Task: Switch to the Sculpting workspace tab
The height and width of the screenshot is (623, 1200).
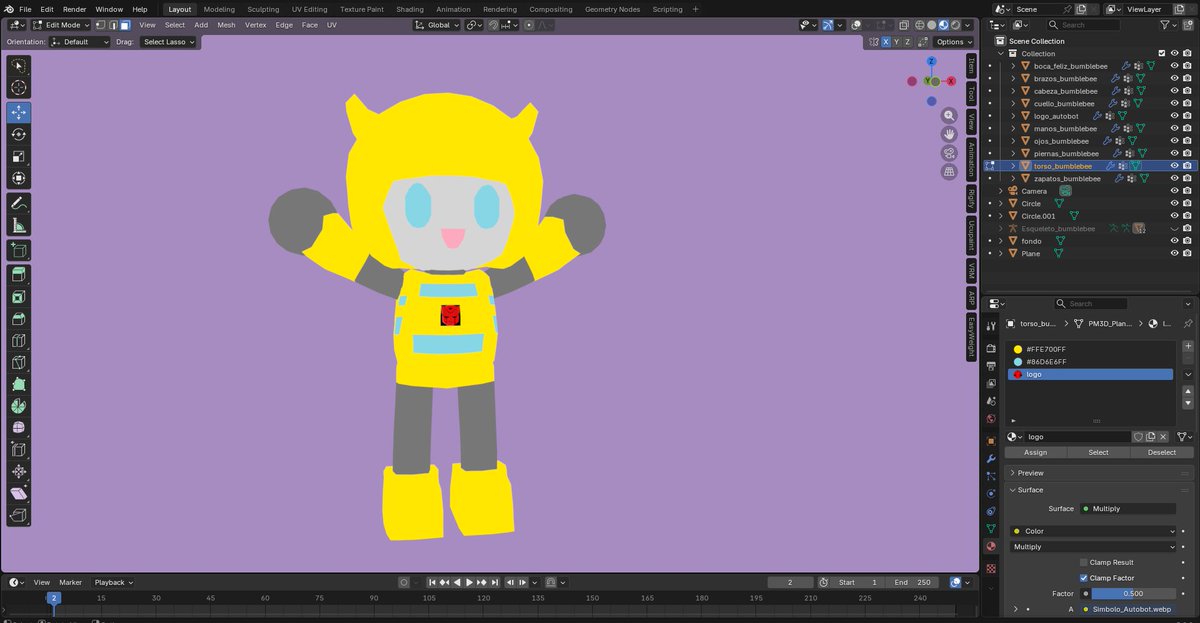Action: tap(263, 9)
